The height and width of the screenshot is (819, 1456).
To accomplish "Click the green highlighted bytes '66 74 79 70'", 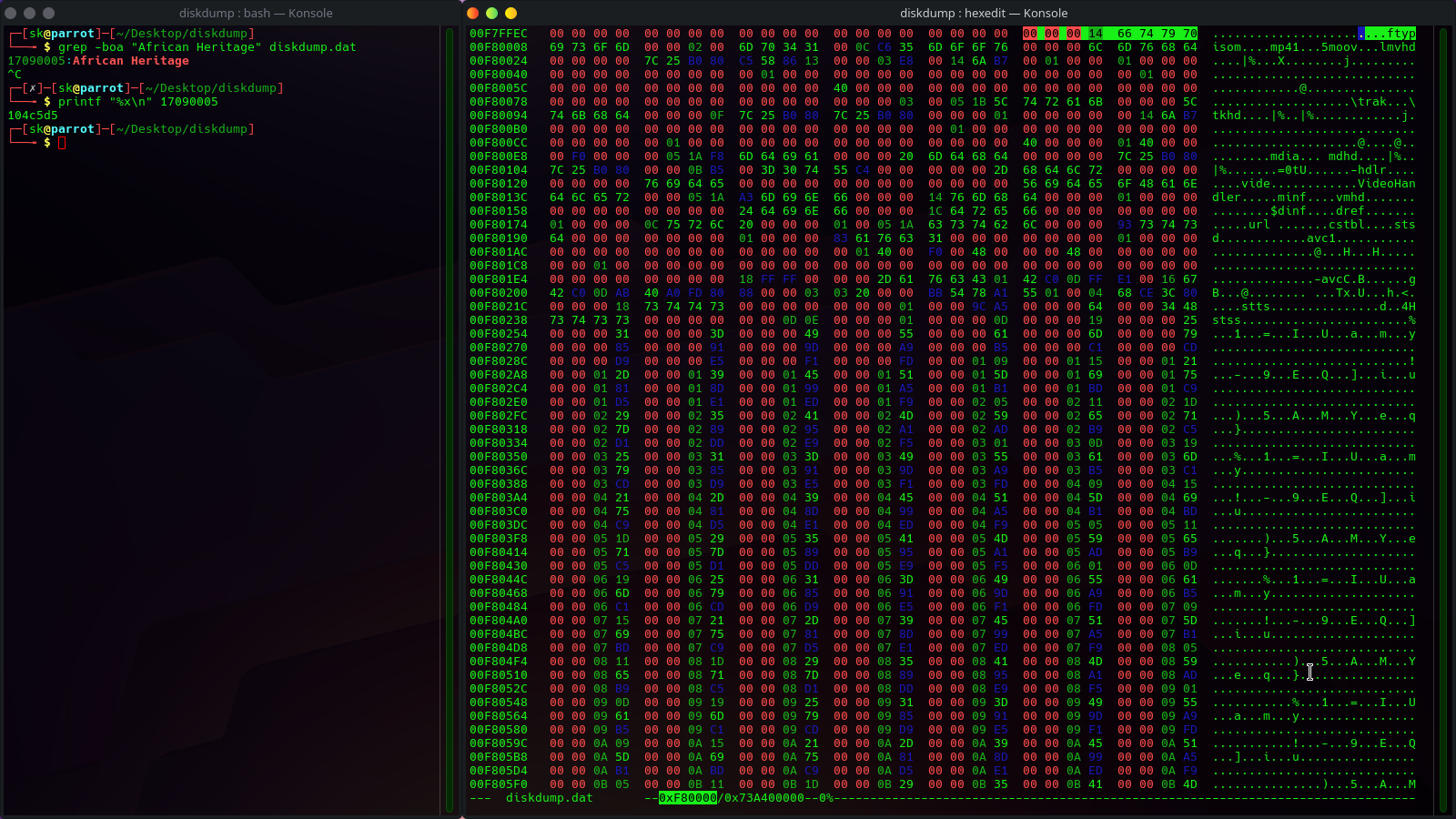I will click(x=1158, y=34).
